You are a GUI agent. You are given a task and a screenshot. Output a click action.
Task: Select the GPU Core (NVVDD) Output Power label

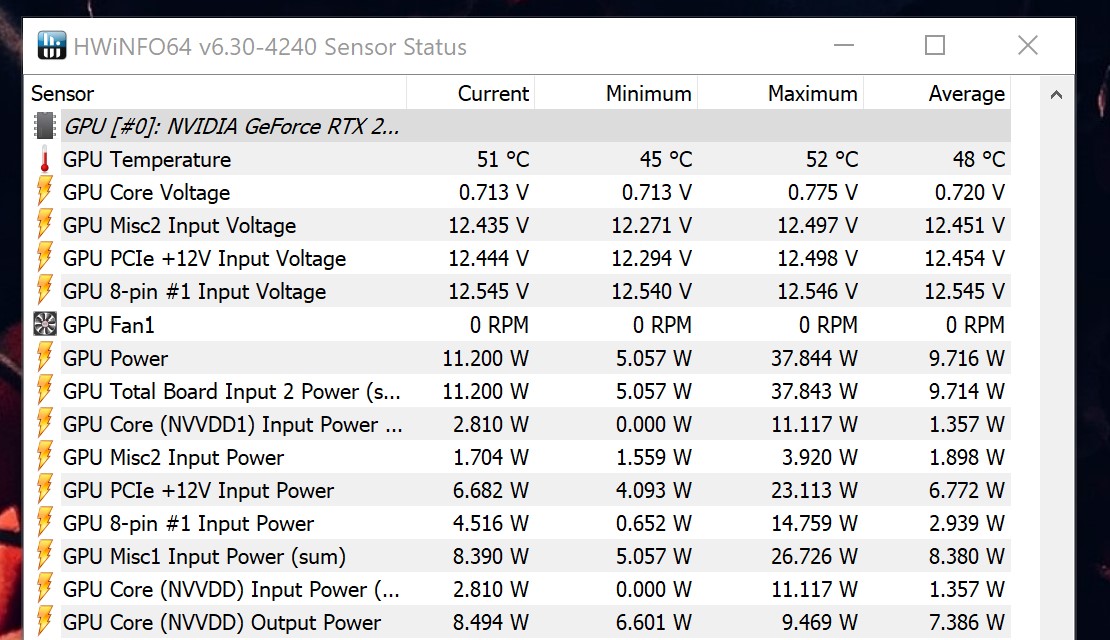[222, 622]
